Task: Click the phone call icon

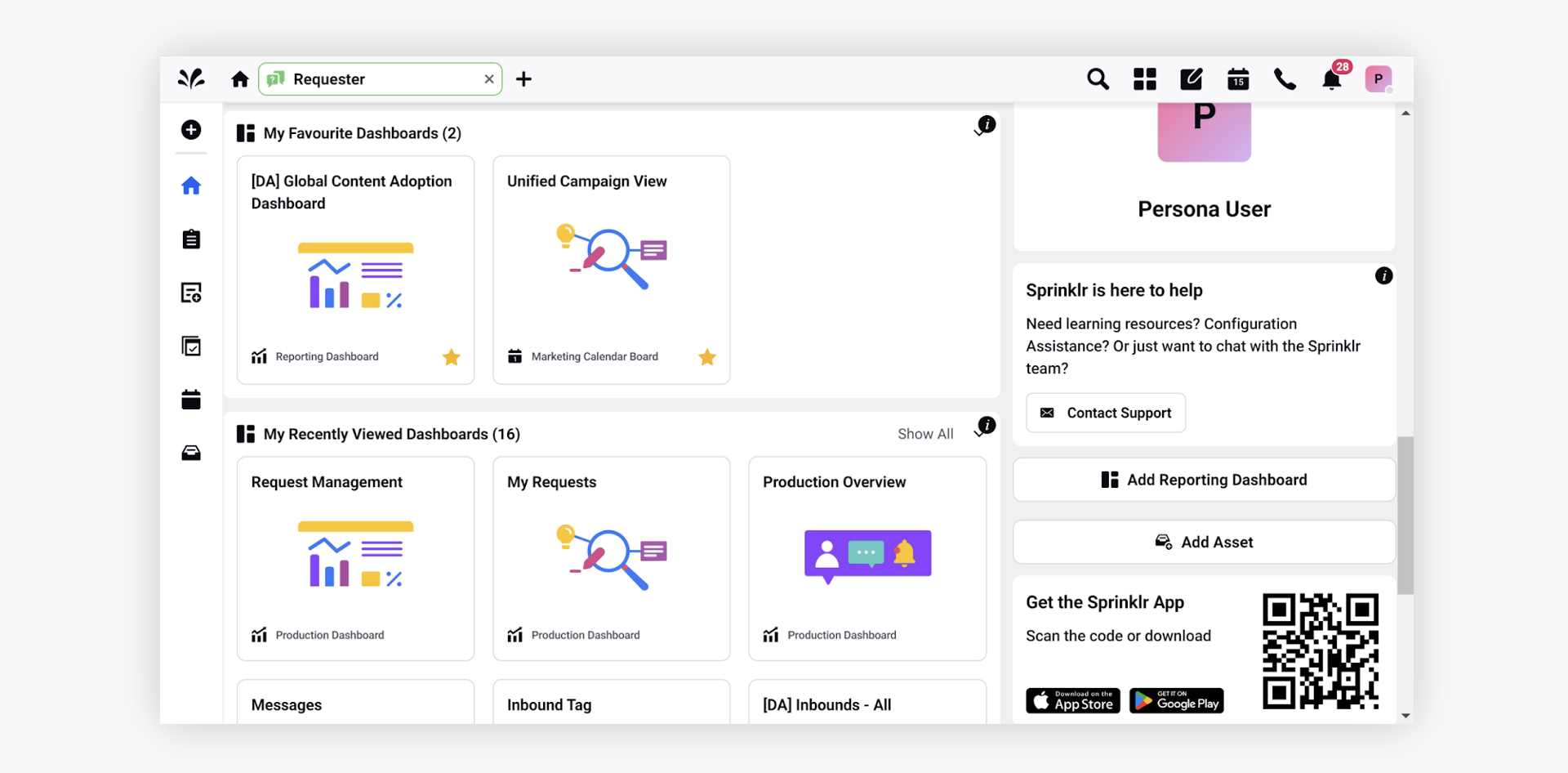Action: (x=1285, y=79)
